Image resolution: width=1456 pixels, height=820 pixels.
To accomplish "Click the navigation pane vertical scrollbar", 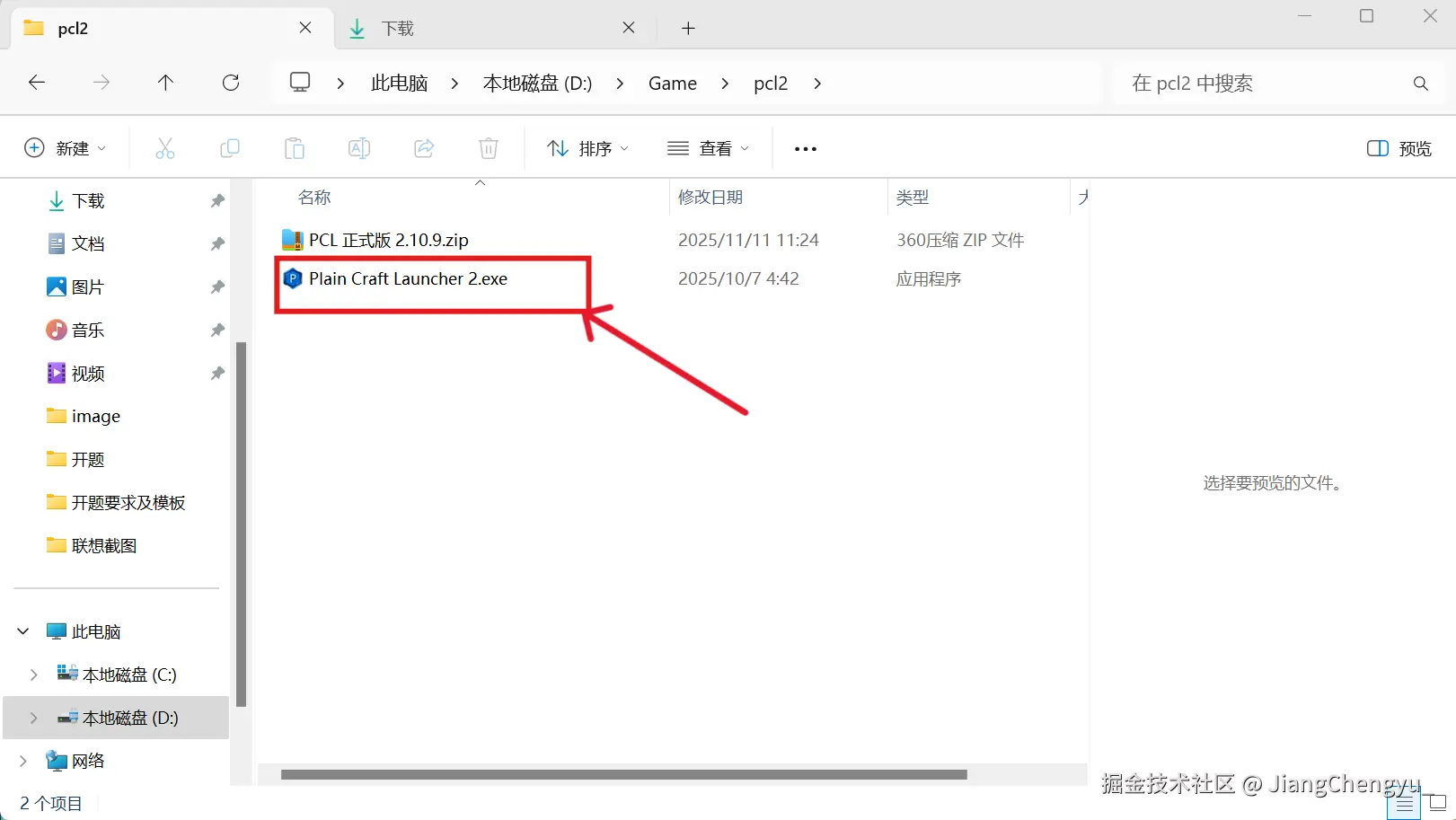I will pos(241,524).
